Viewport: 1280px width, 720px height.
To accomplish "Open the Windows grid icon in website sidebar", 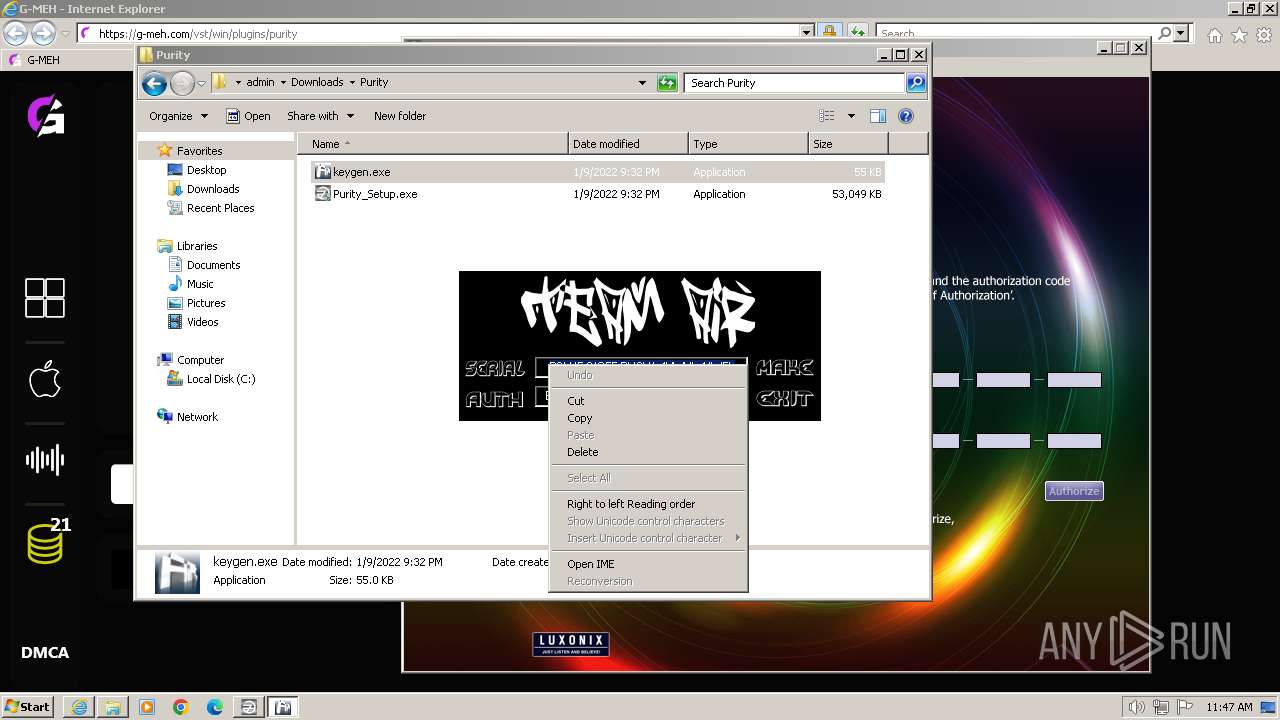I will click(45, 298).
